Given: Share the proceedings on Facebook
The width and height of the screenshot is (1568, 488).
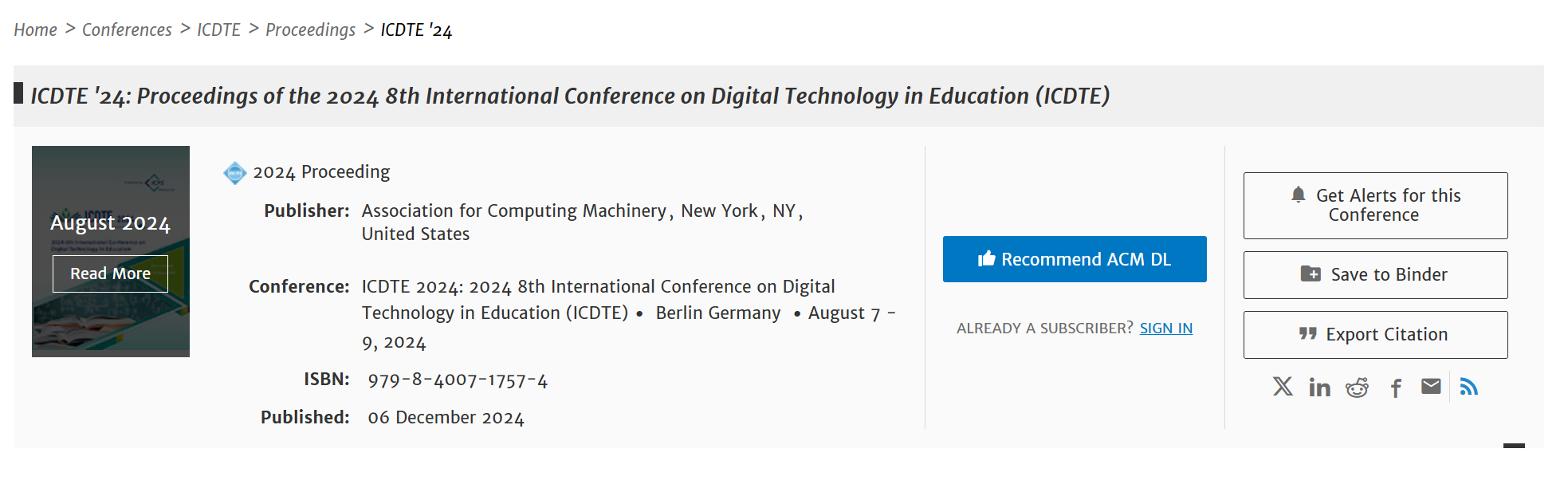Looking at the screenshot, I should coord(1396,388).
